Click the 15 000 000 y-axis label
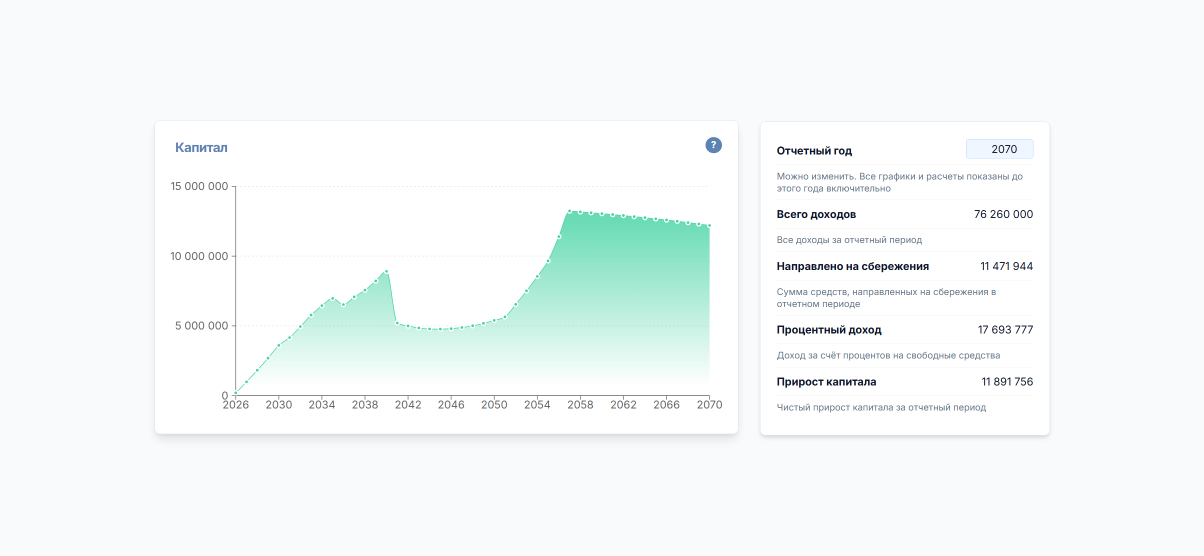1204x556 pixels. (x=199, y=186)
